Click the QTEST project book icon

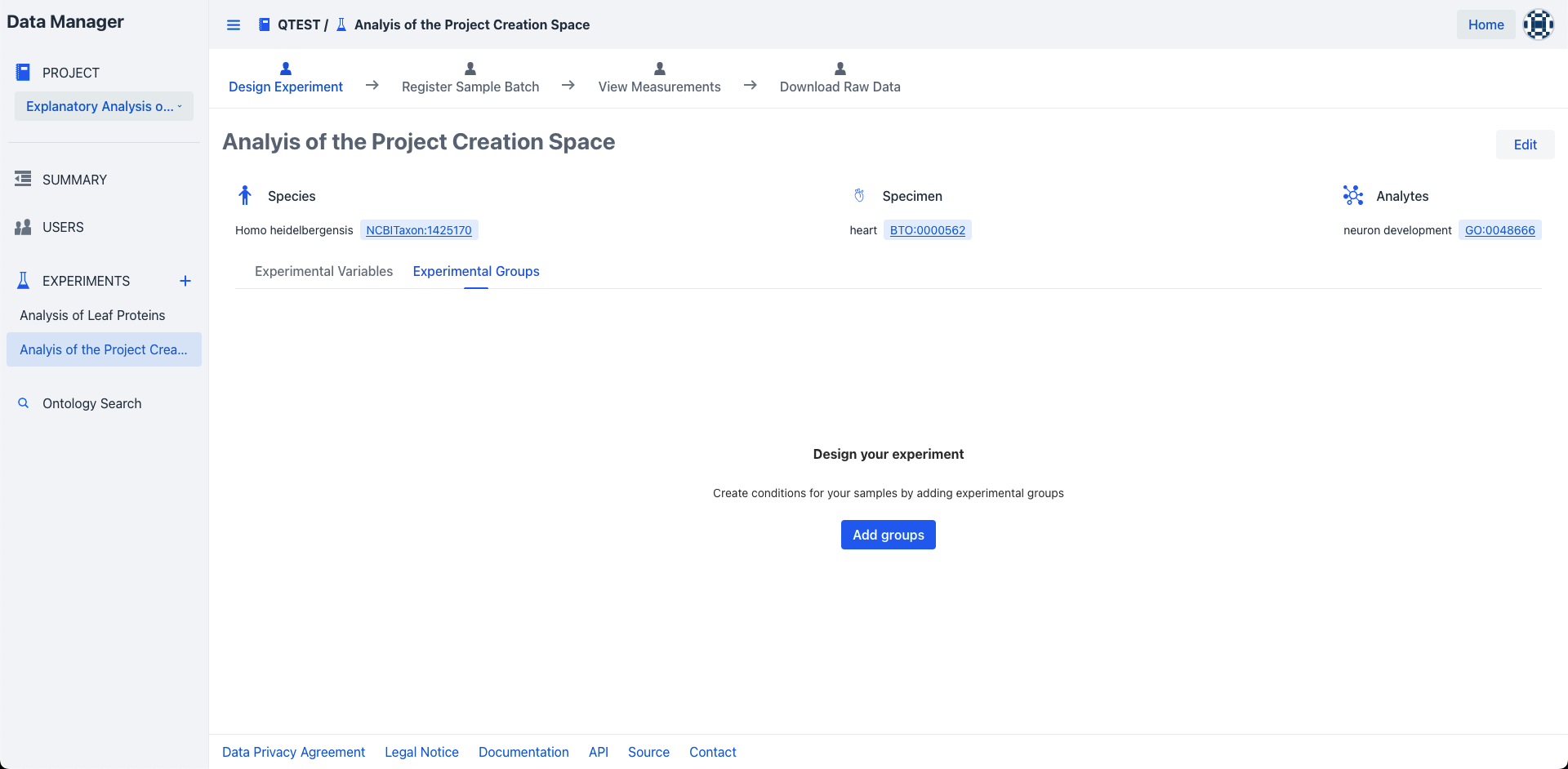(x=264, y=24)
